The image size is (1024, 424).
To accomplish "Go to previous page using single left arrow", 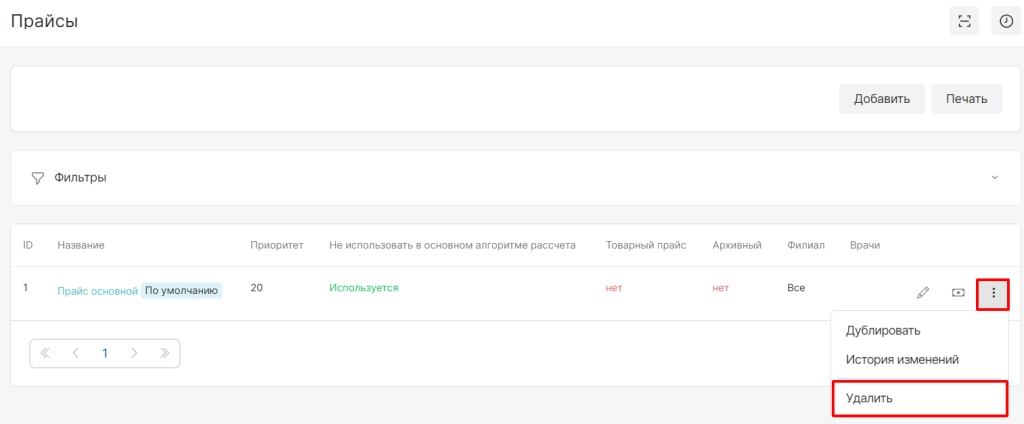I will pyautogui.click(x=75, y=353).
